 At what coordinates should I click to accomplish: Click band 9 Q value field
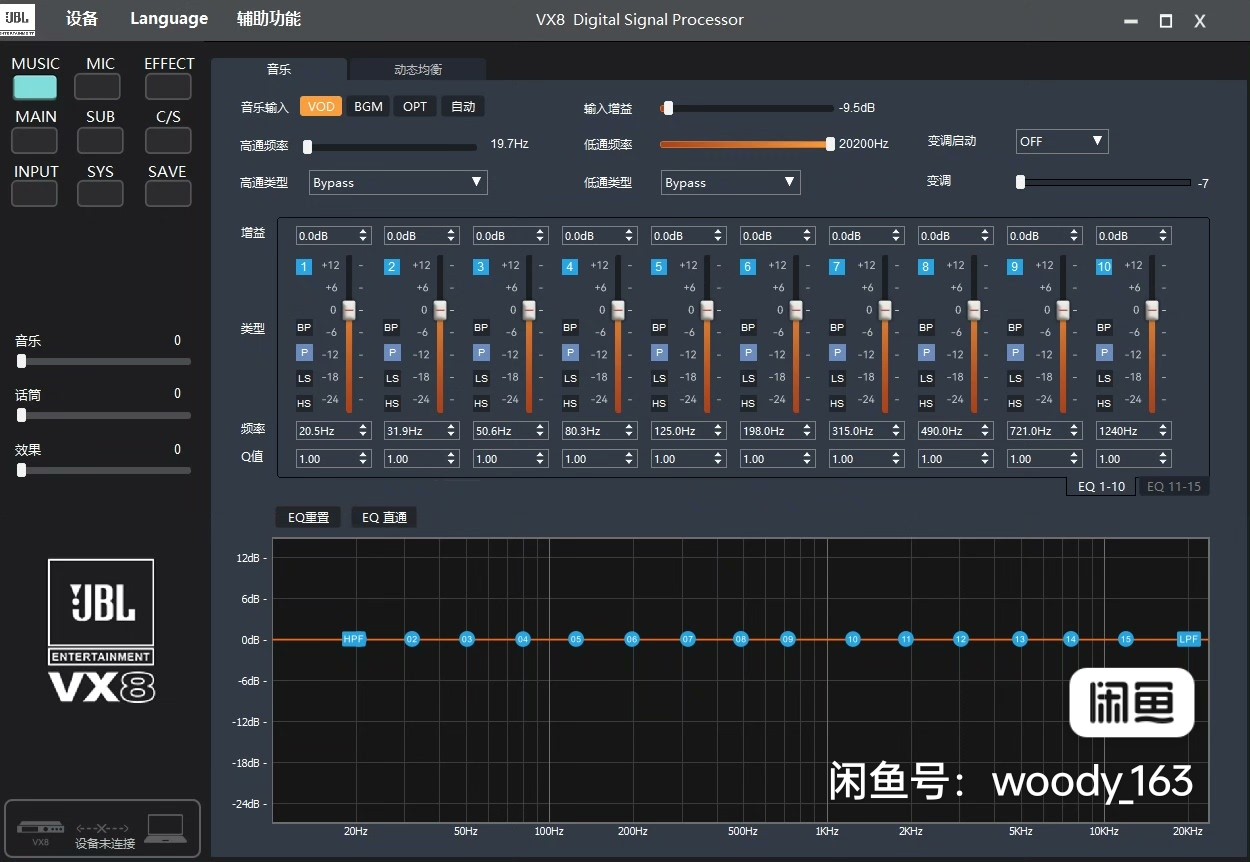pos(1044,459)
